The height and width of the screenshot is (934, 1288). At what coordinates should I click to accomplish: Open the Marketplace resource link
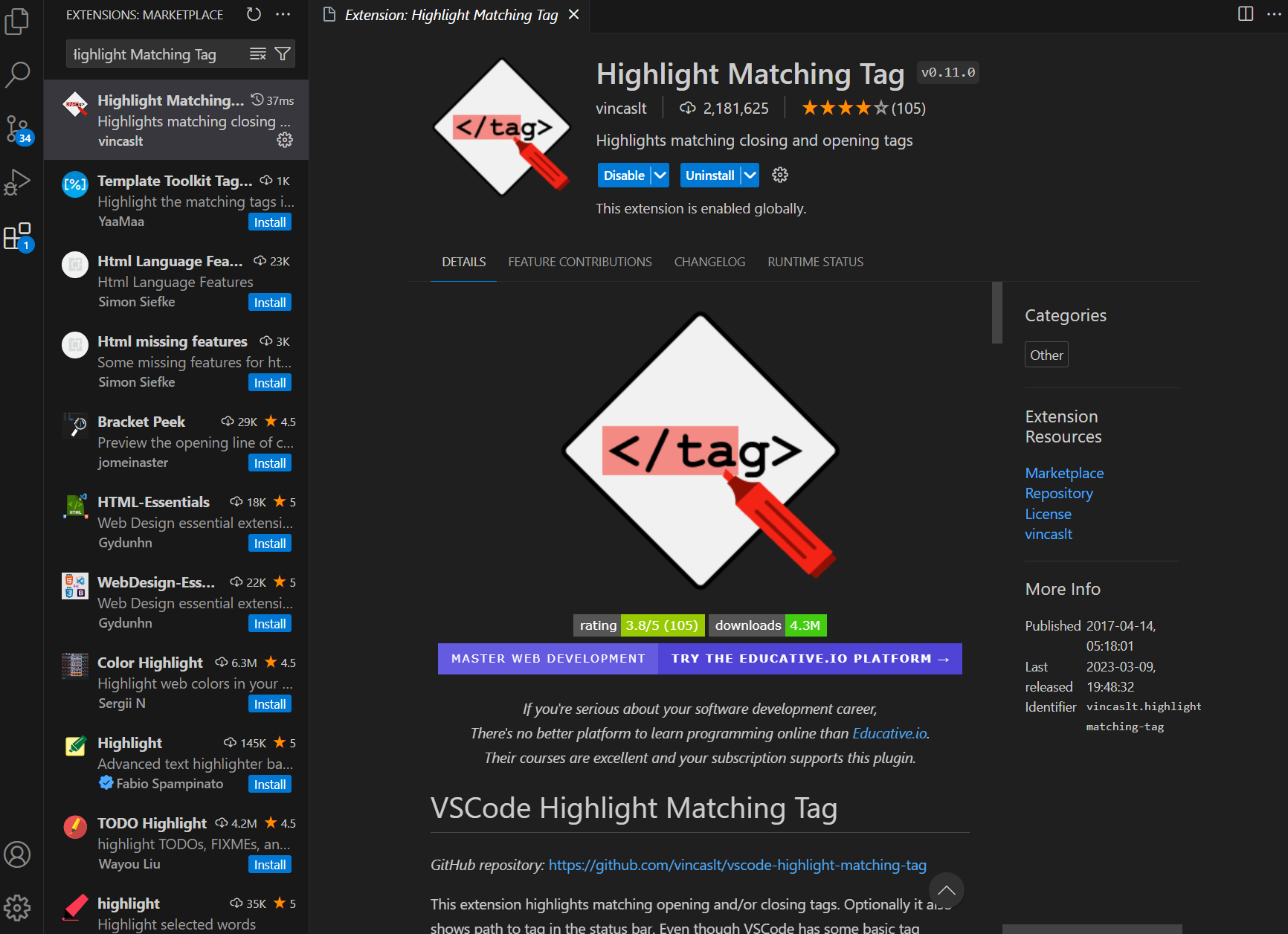1064,473
